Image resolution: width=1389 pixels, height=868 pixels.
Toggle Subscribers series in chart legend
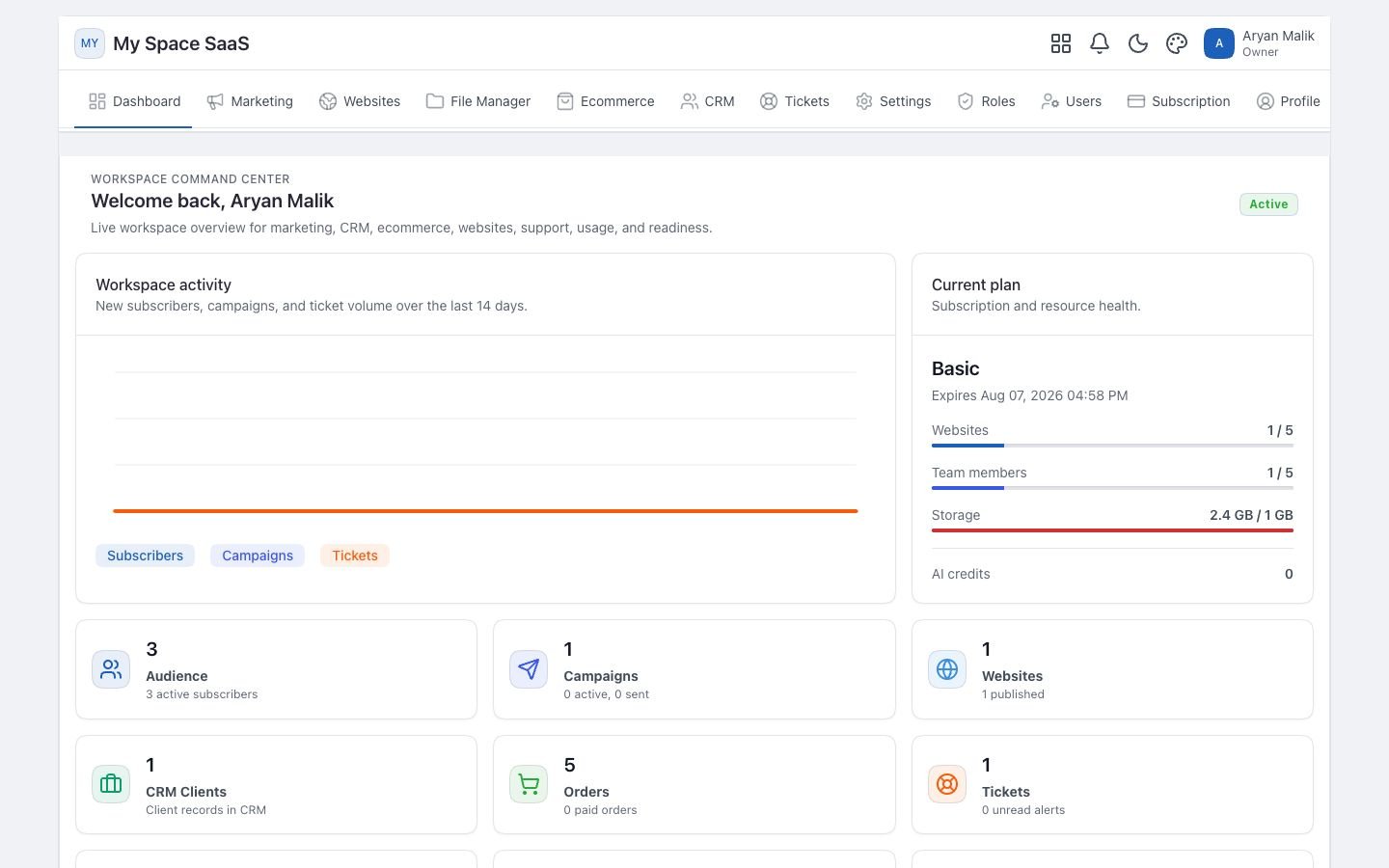point(145,556)
